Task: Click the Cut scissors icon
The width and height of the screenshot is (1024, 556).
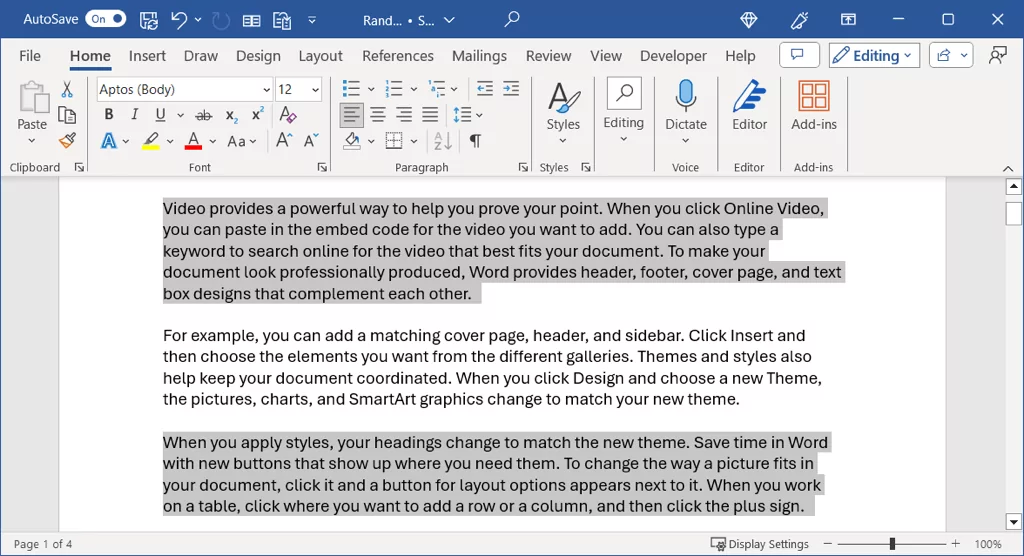Action: (67, 89)
